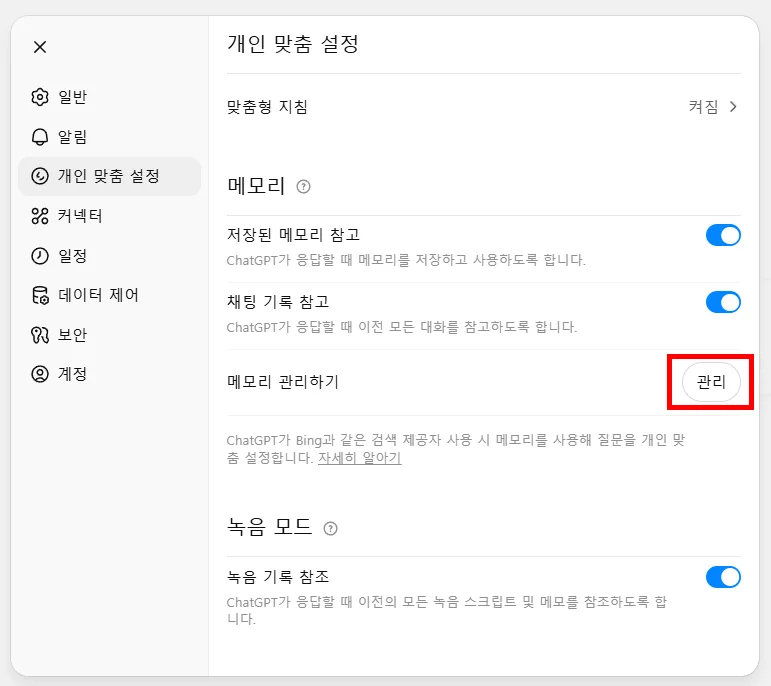Open the 보안 section
The width and height of the screenshot is (771, 686).
point(109,335)
